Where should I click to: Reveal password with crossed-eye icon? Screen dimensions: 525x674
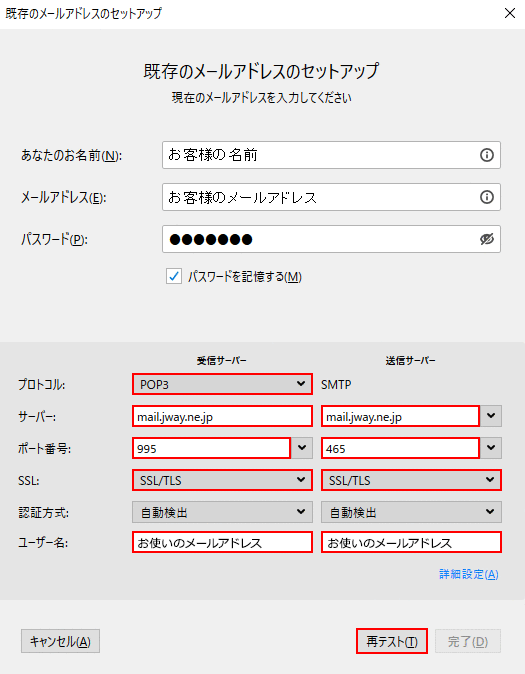[486, 239]
